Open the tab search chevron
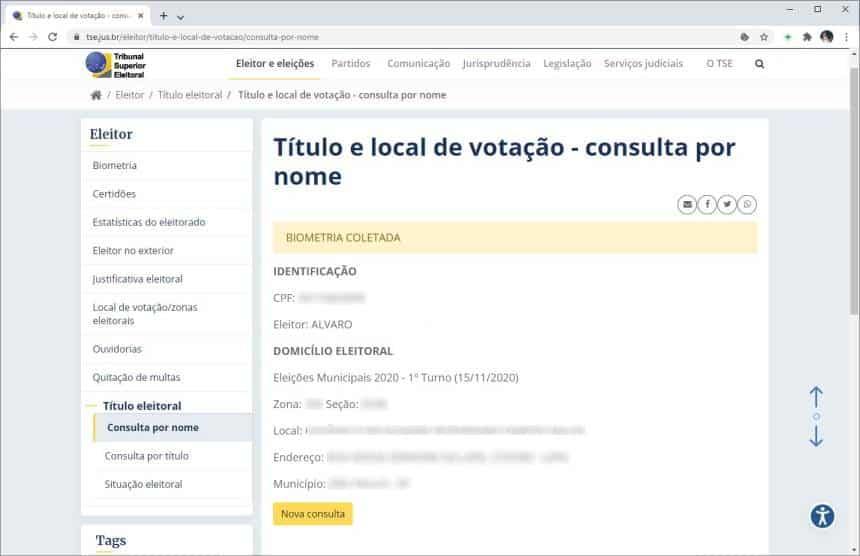 [180, 17]
